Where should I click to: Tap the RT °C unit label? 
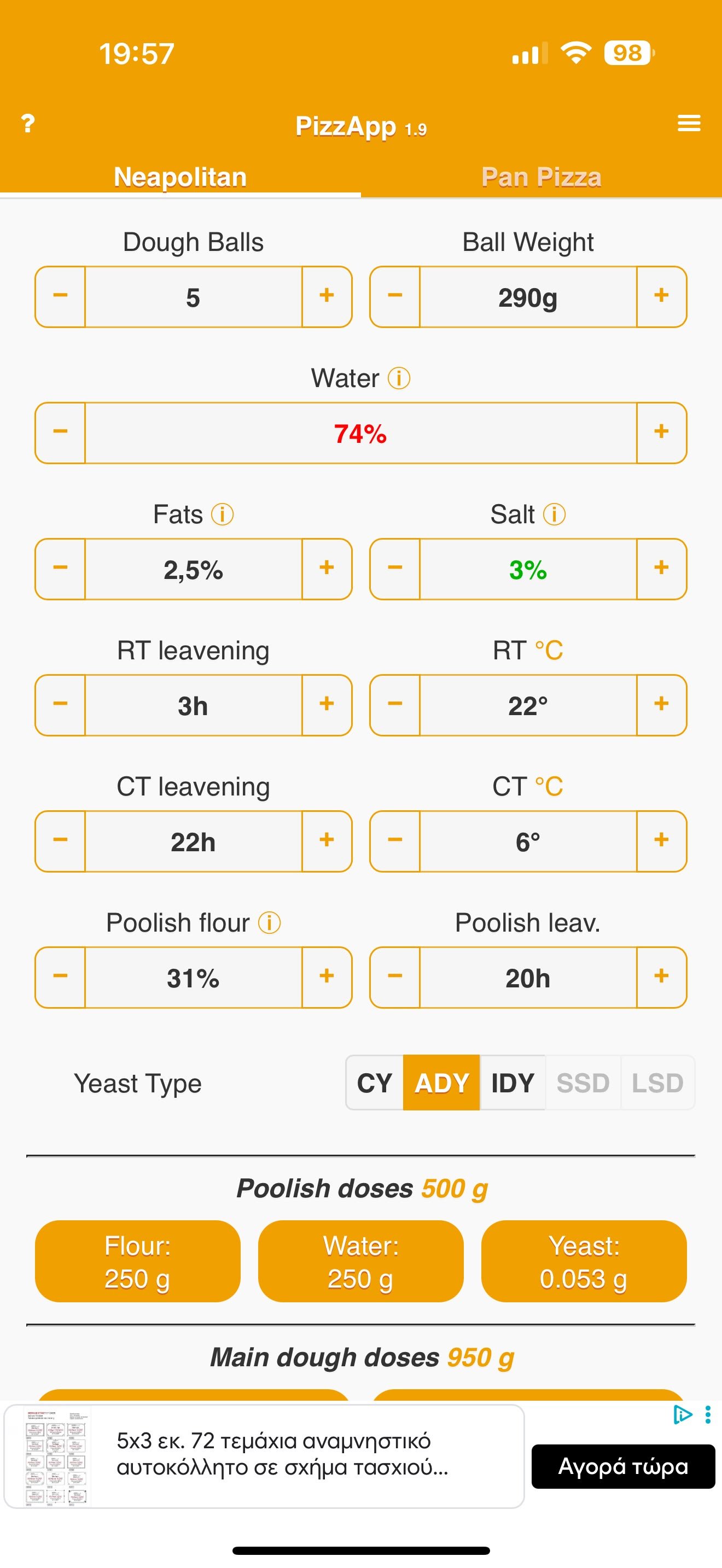(x=549, y=651)
